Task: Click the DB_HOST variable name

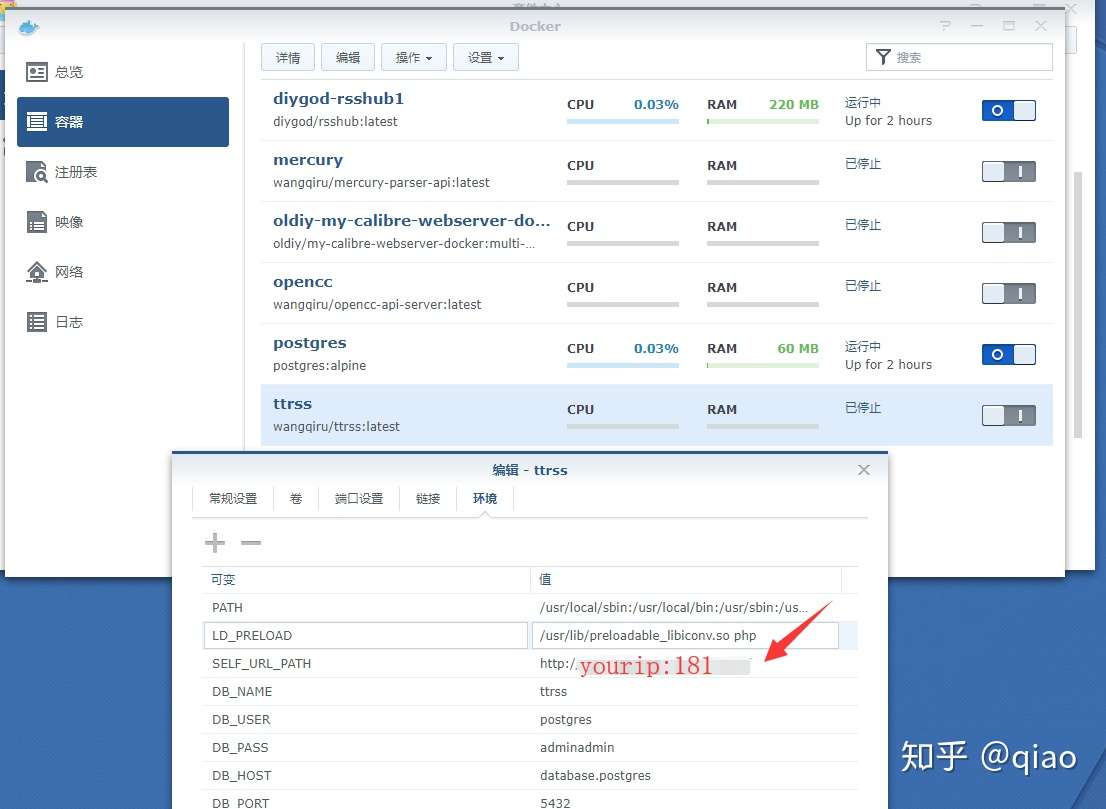Action: [x=242, y=776]
